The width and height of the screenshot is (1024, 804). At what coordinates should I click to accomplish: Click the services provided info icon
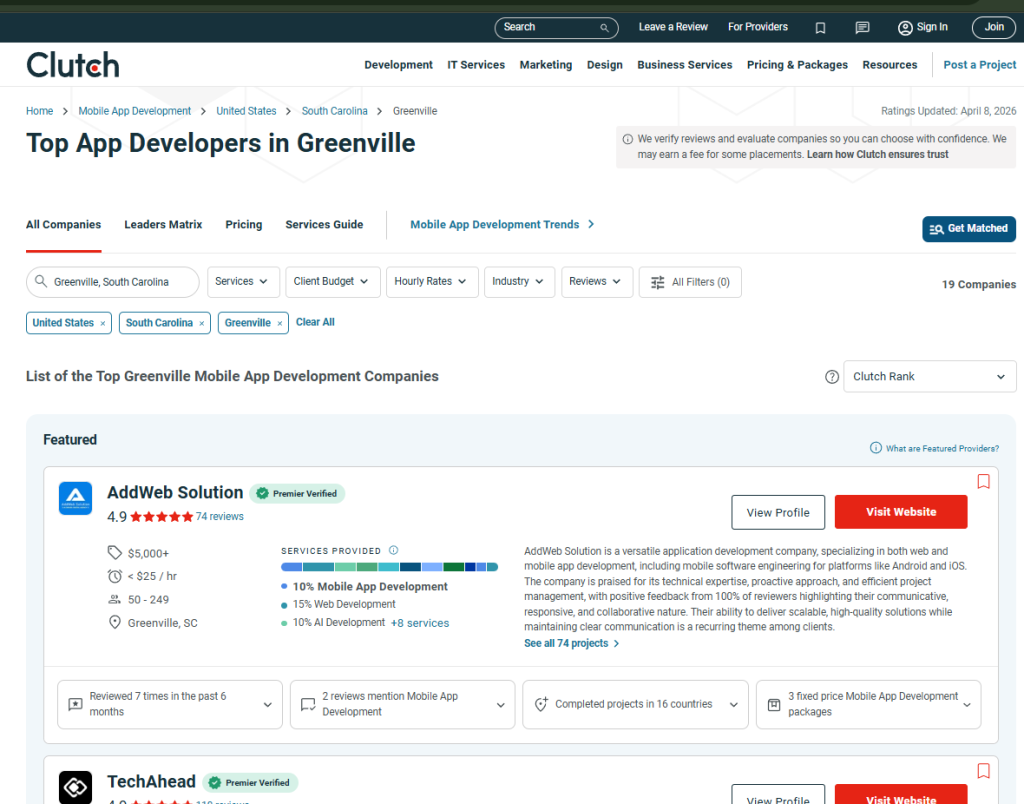(393, 550)
